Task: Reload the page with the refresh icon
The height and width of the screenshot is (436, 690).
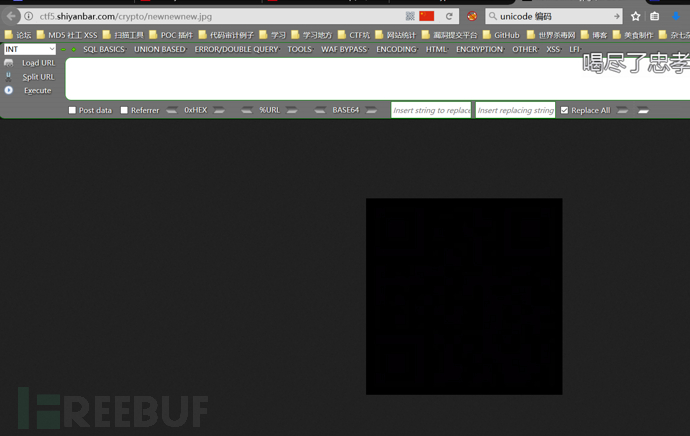Action: 449,16
